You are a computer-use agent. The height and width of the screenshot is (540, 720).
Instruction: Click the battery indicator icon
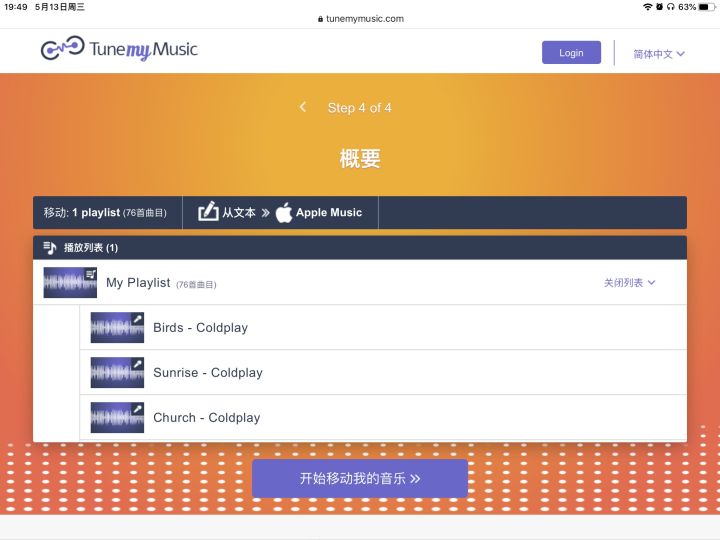[707, 7]
